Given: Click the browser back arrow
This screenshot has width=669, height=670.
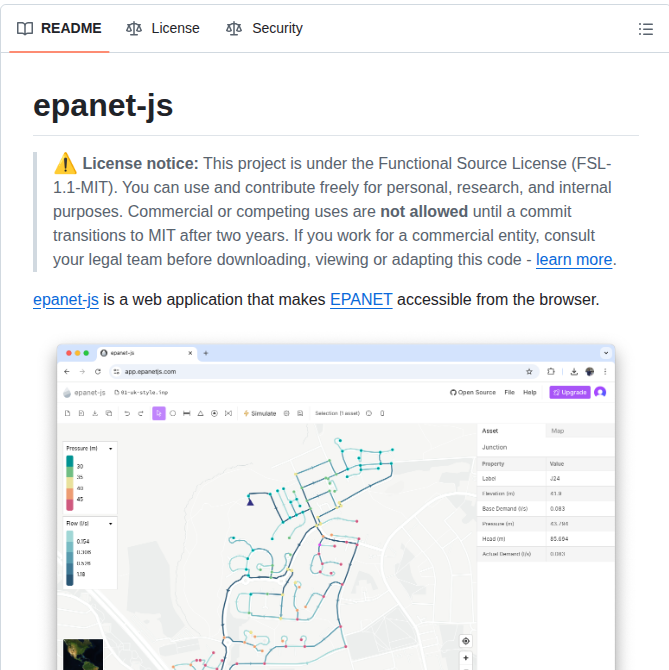Looking at the screenshot, I should (x=67, y=371).
